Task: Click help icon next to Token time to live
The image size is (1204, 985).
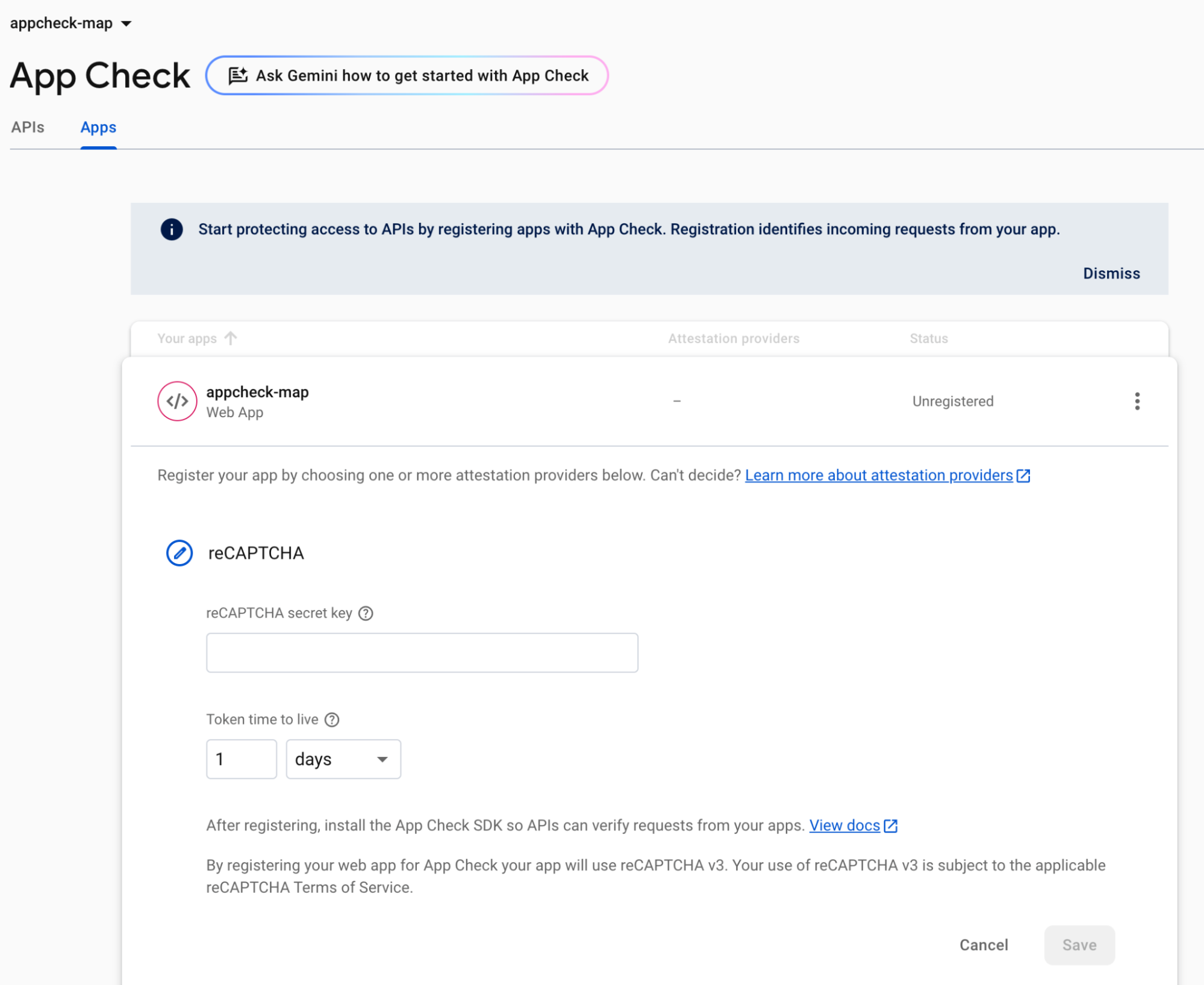Action: (x=332, y=719)
